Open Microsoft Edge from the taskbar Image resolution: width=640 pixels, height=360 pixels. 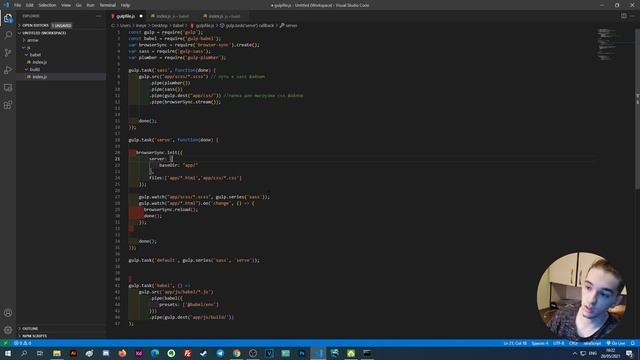[x=155, y=353]
